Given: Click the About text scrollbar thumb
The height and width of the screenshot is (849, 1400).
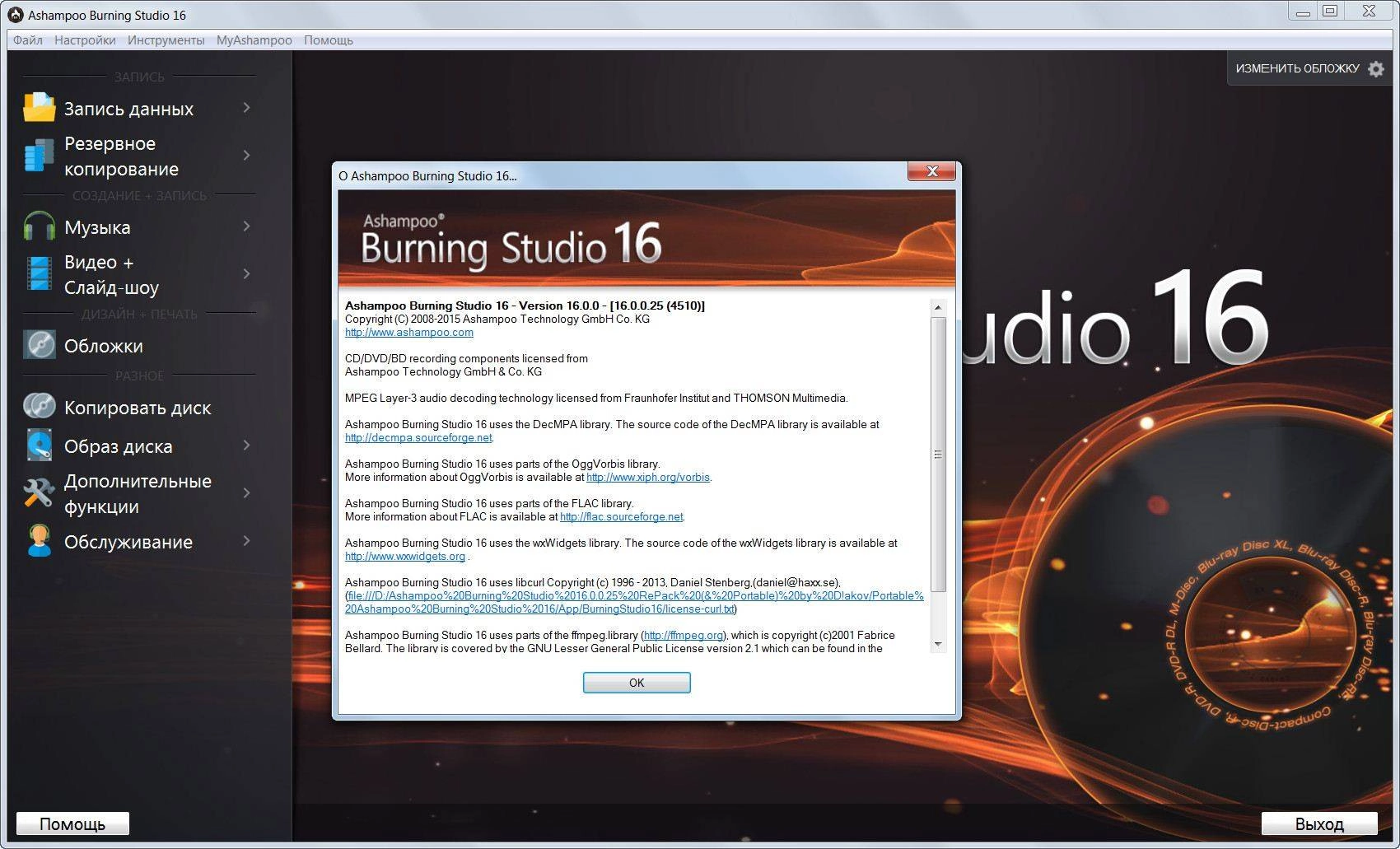Looking at the screenshot, I should [938, 454].
